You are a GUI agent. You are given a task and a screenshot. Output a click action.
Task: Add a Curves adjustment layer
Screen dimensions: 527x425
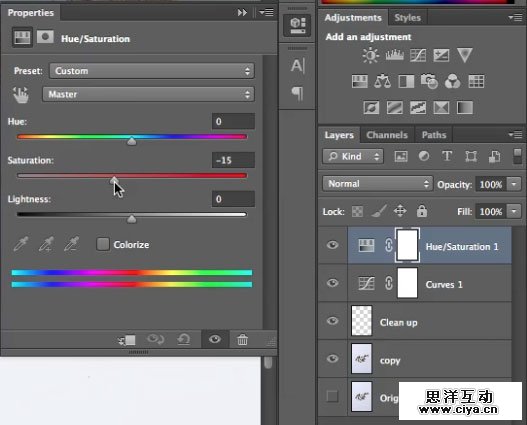pos(418,55)
